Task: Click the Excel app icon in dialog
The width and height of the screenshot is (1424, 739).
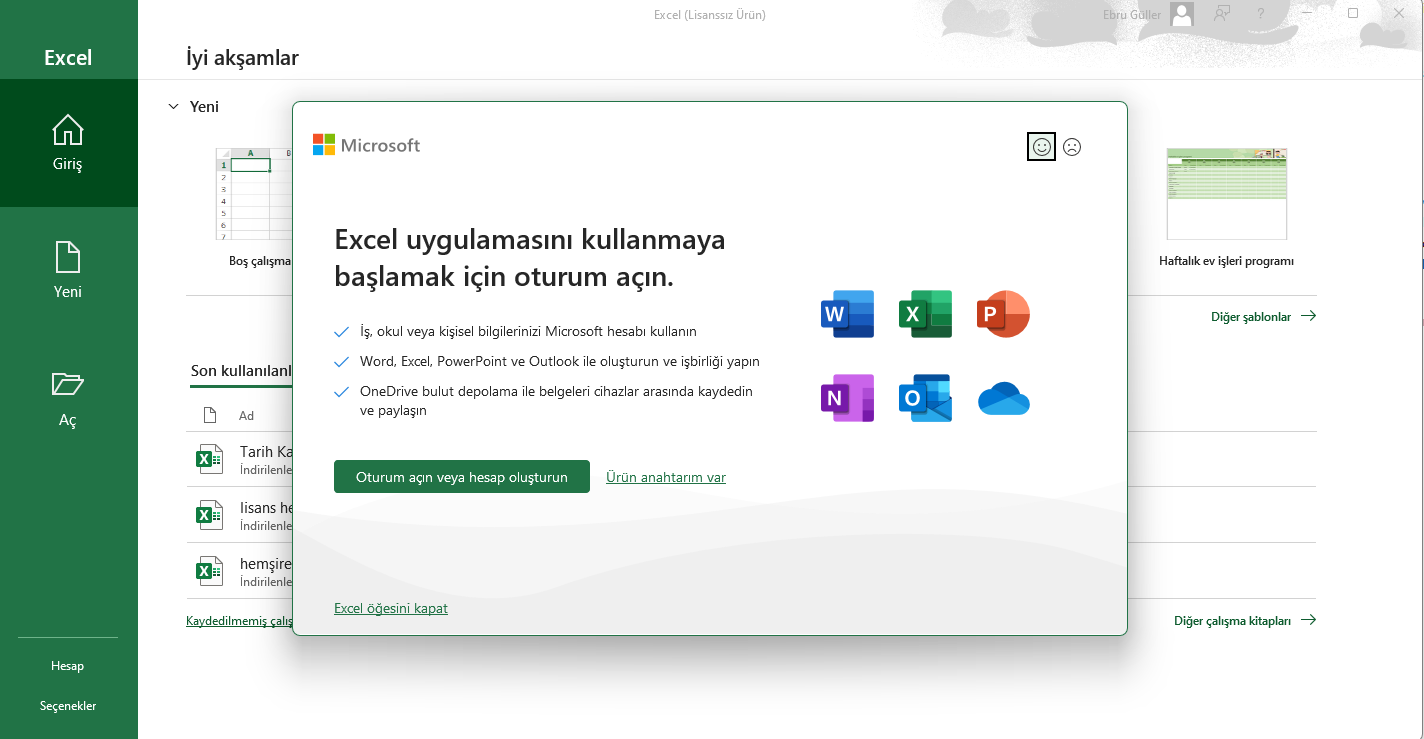Action: tap(925, 314)
